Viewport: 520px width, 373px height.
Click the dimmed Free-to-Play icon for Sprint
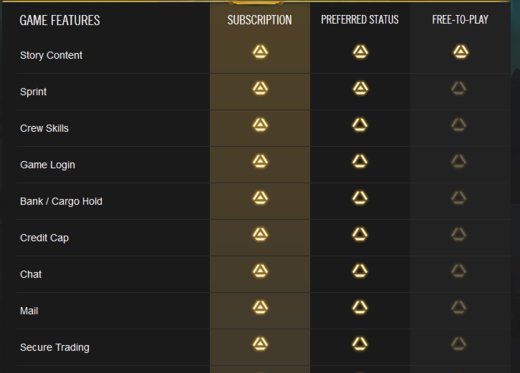click(459, 88)
